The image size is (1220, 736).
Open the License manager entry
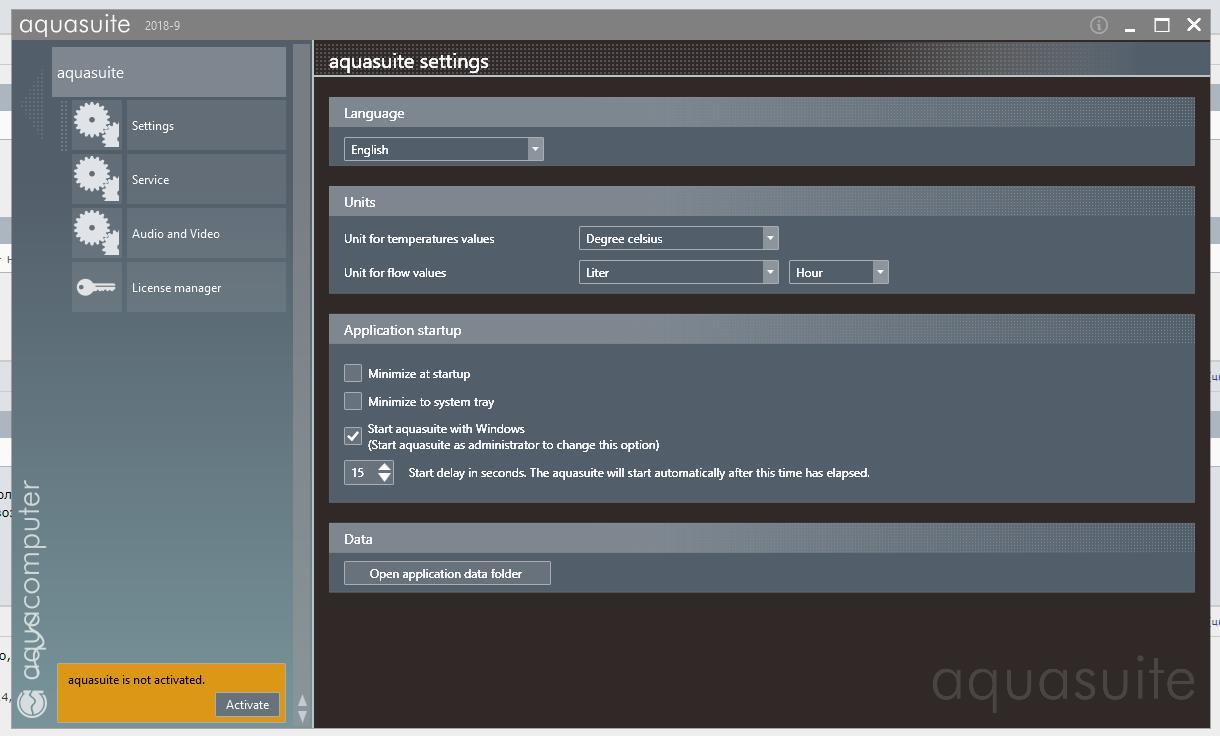206,287
